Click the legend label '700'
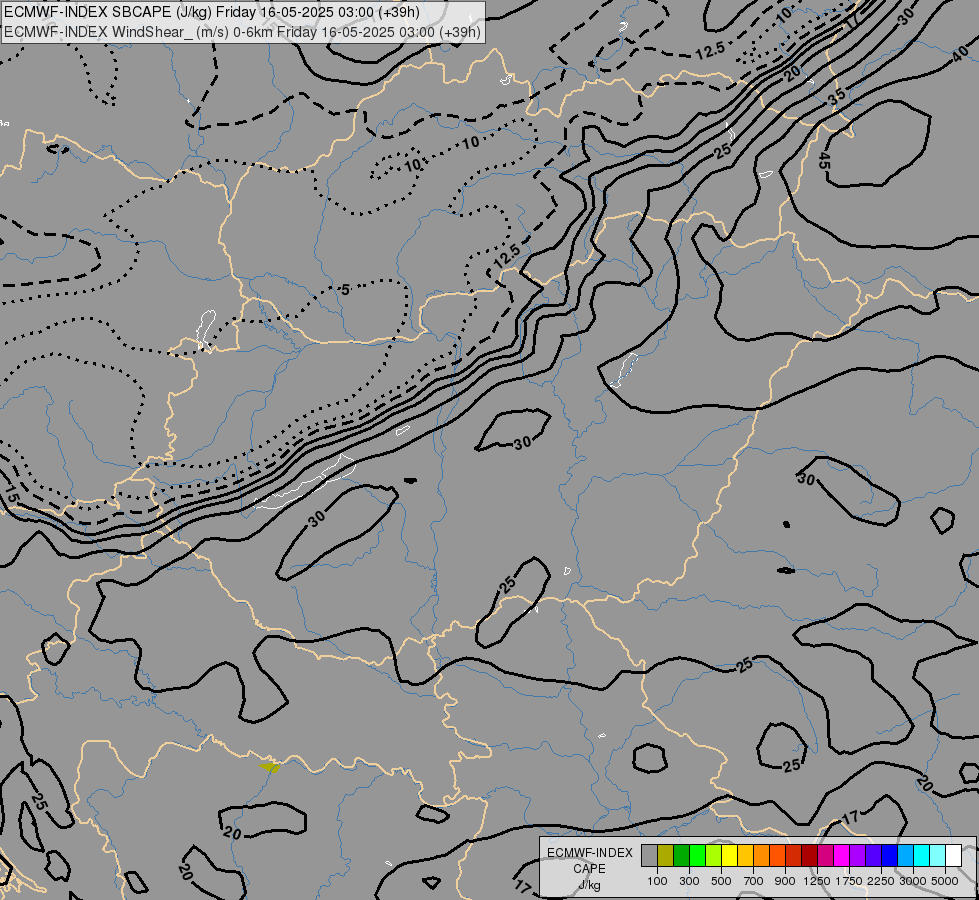The height and width of the screenshot is (900, 979). pyautogui.click(x=754, y=881)
